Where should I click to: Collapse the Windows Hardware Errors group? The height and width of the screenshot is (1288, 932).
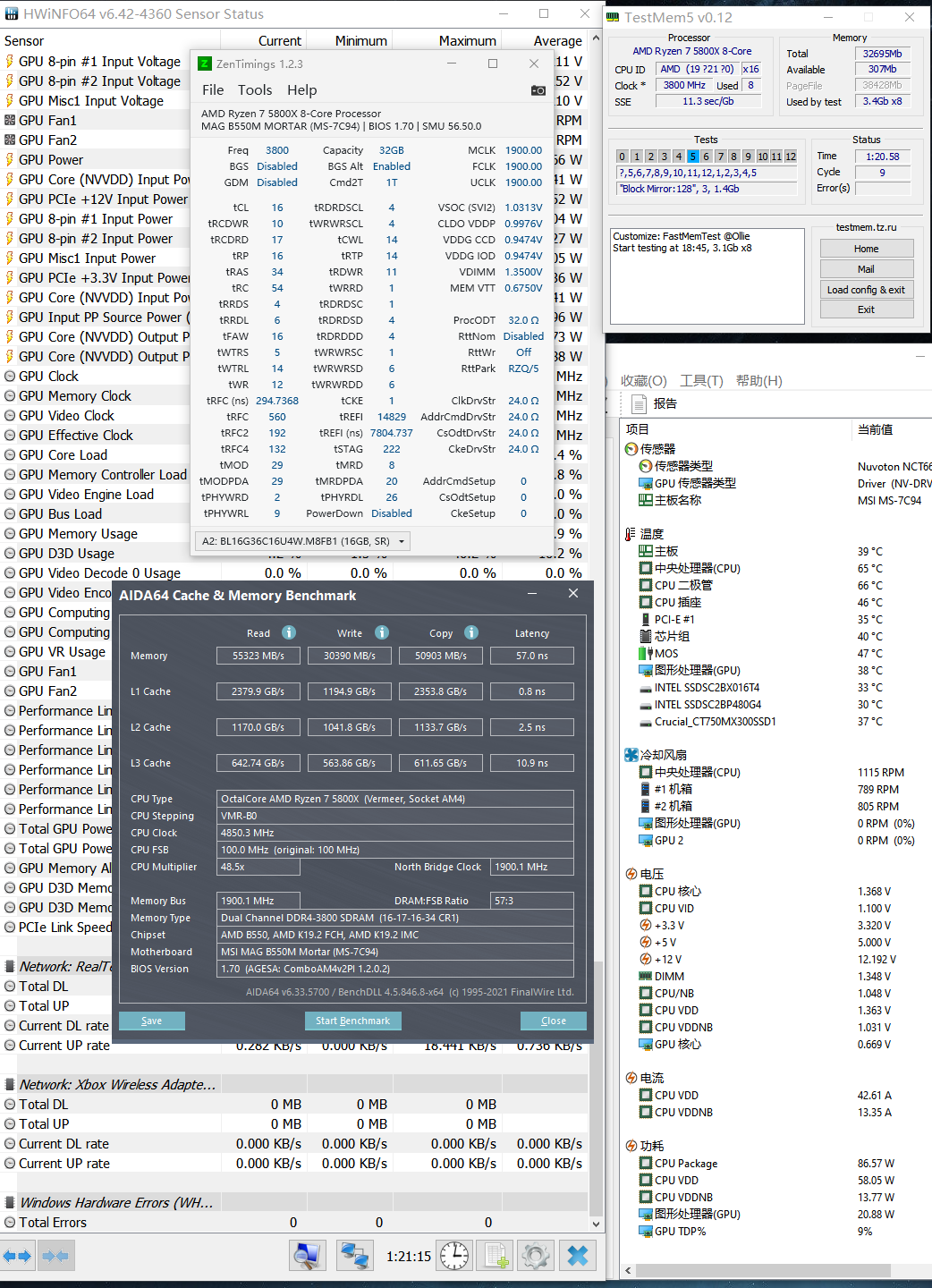[x=10, y=1203]
